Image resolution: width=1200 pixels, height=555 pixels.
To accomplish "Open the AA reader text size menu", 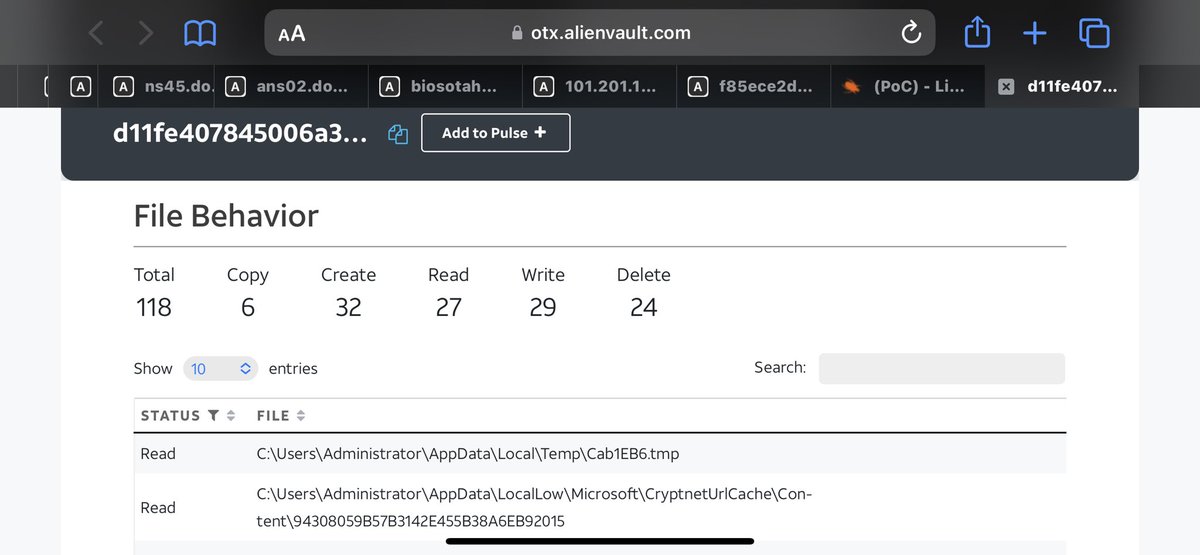I will [x=292, y=33].
